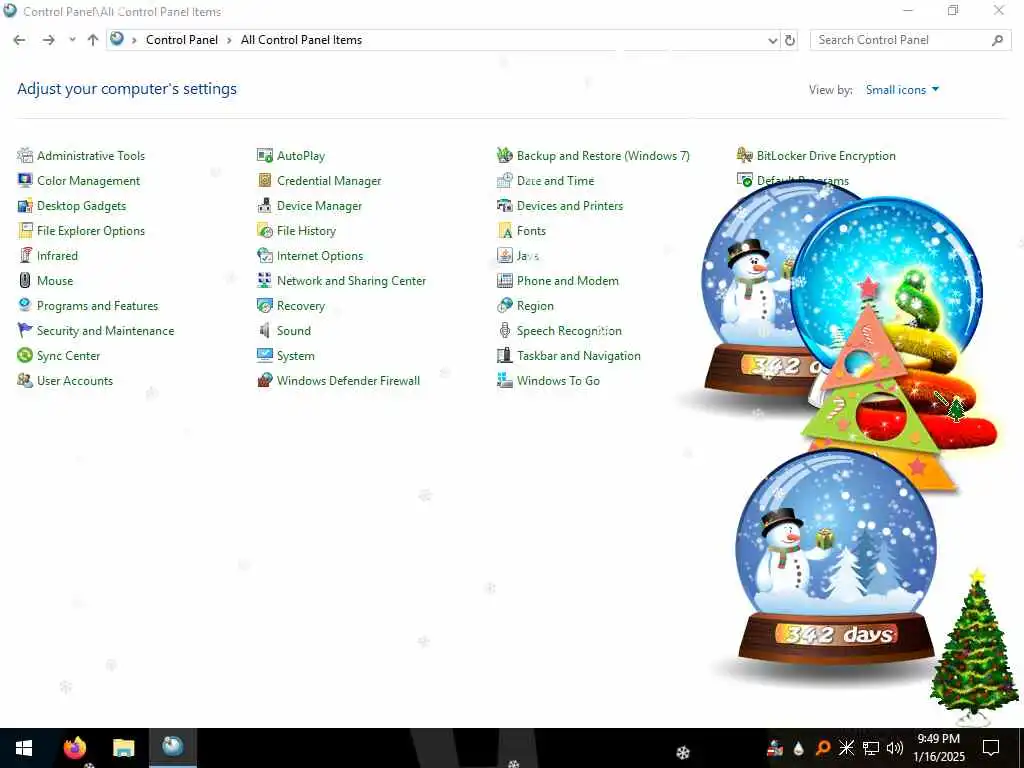Open the Speech Recognition link

[569, 331]
